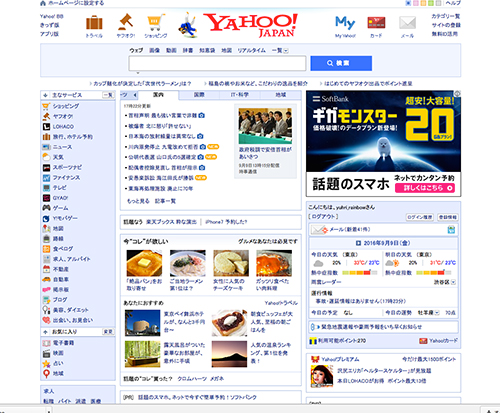Open スポーツナビ in the services sidebar
This screenshot has height=413, width=500.
[67, 167]
